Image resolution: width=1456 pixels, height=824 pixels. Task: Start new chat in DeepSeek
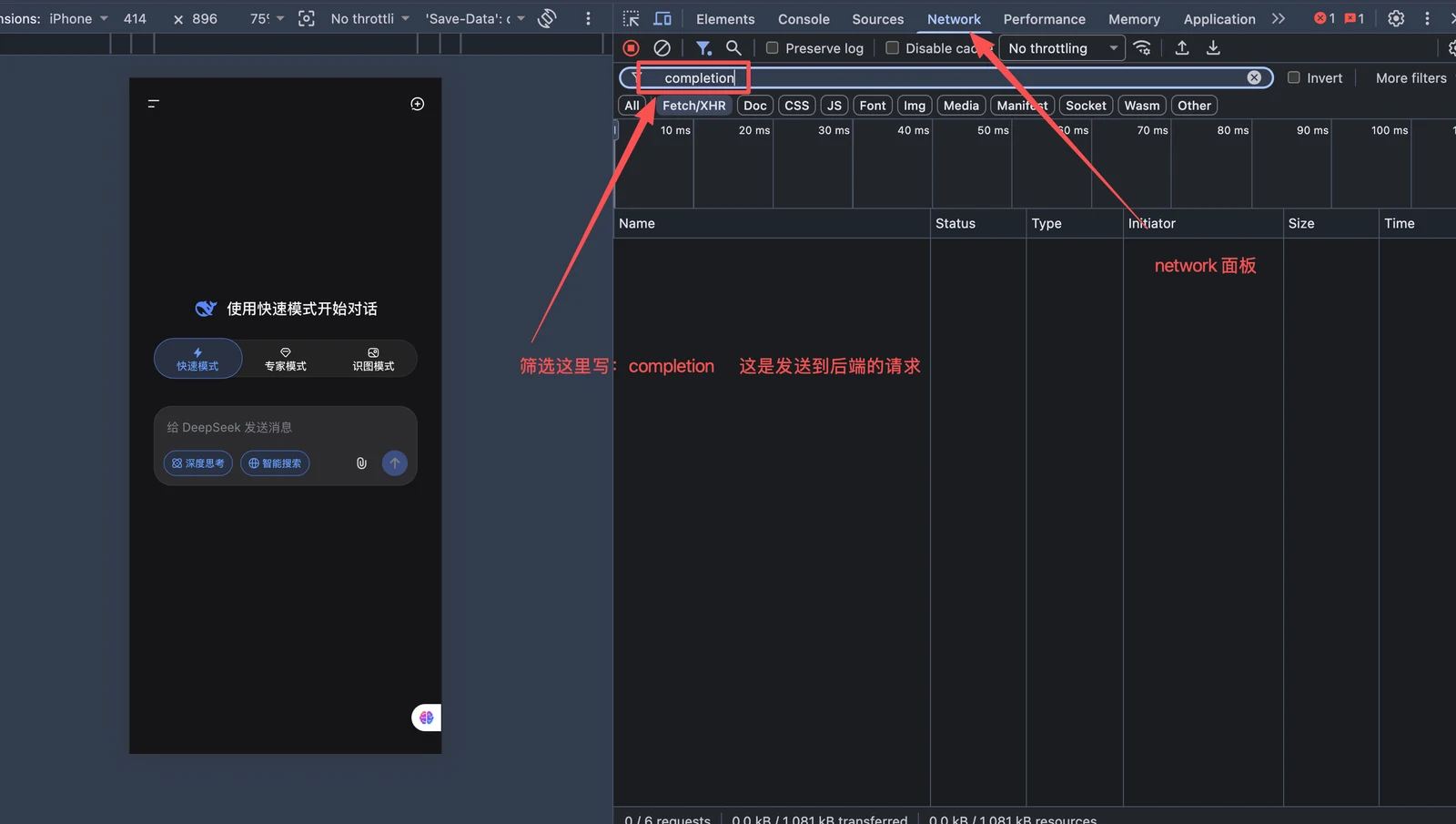(x=417, y=104)
